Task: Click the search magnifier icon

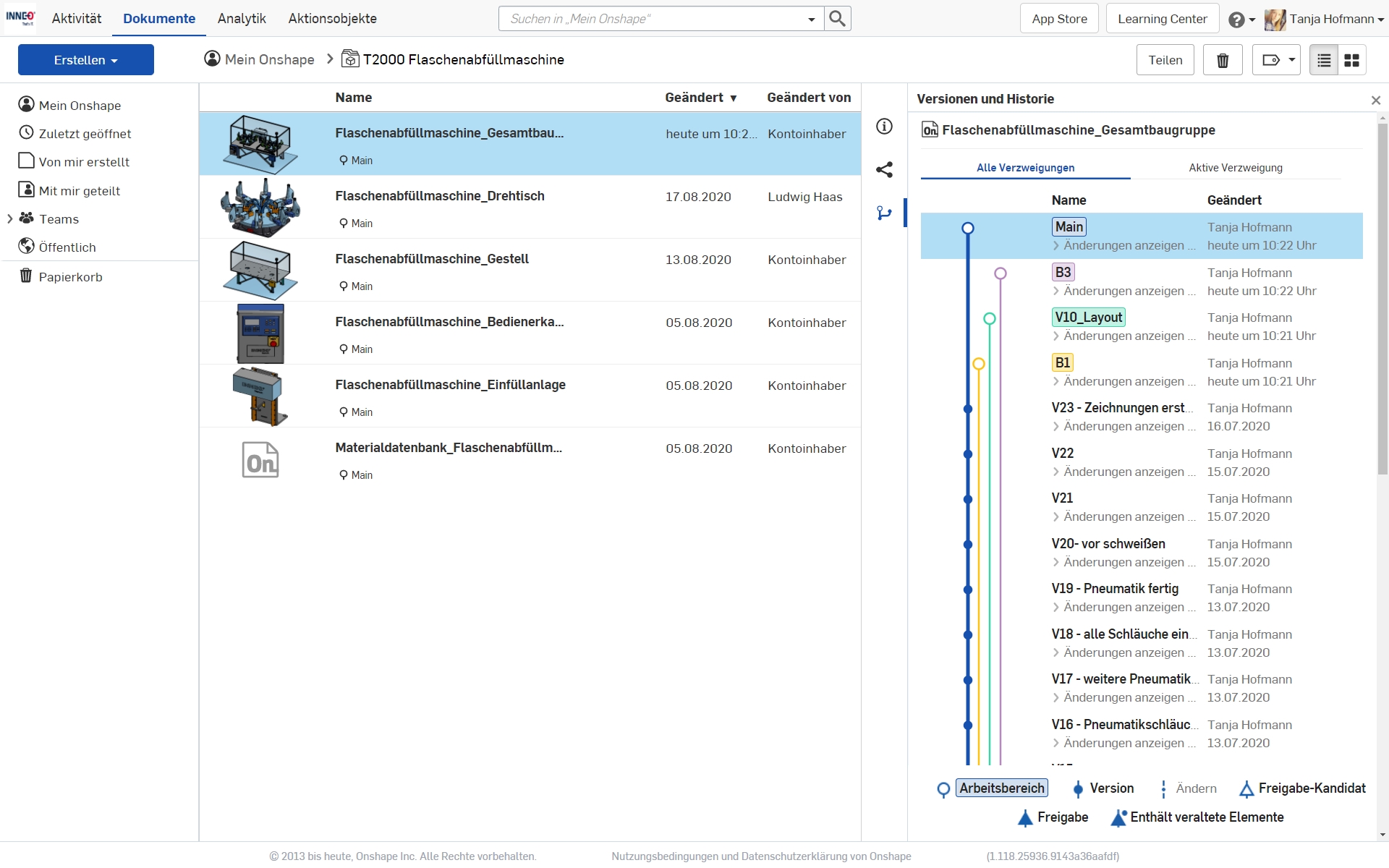Action: coord(837,19)
